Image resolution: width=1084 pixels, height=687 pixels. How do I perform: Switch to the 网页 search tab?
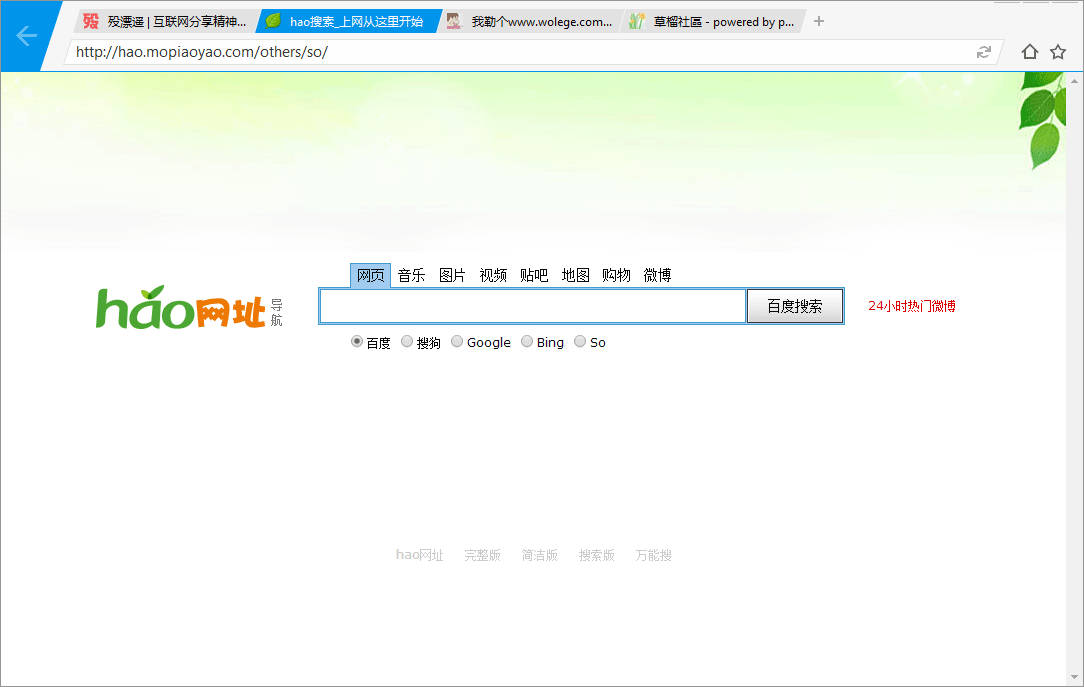[x=371, y=275]
